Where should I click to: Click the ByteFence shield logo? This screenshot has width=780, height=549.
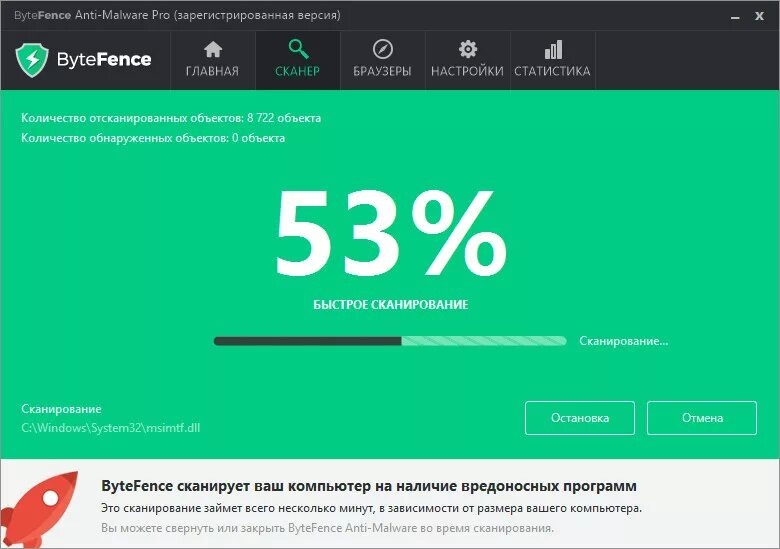tap(32, 60)
